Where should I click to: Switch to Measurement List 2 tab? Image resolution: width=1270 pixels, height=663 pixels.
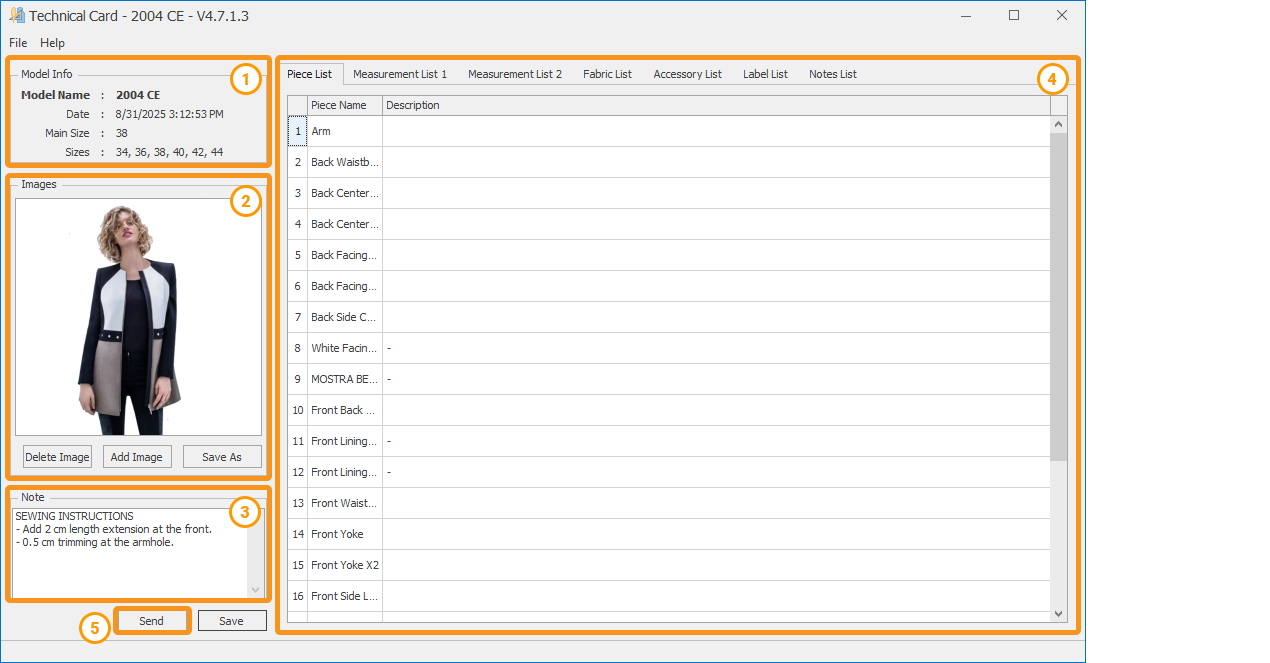[514, 74]
